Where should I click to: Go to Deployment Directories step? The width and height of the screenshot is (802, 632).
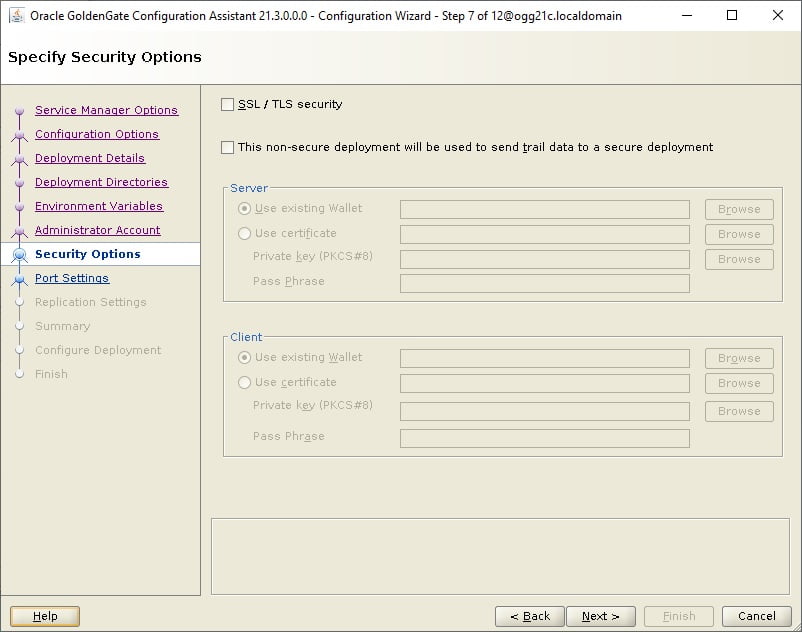point(101,182)
